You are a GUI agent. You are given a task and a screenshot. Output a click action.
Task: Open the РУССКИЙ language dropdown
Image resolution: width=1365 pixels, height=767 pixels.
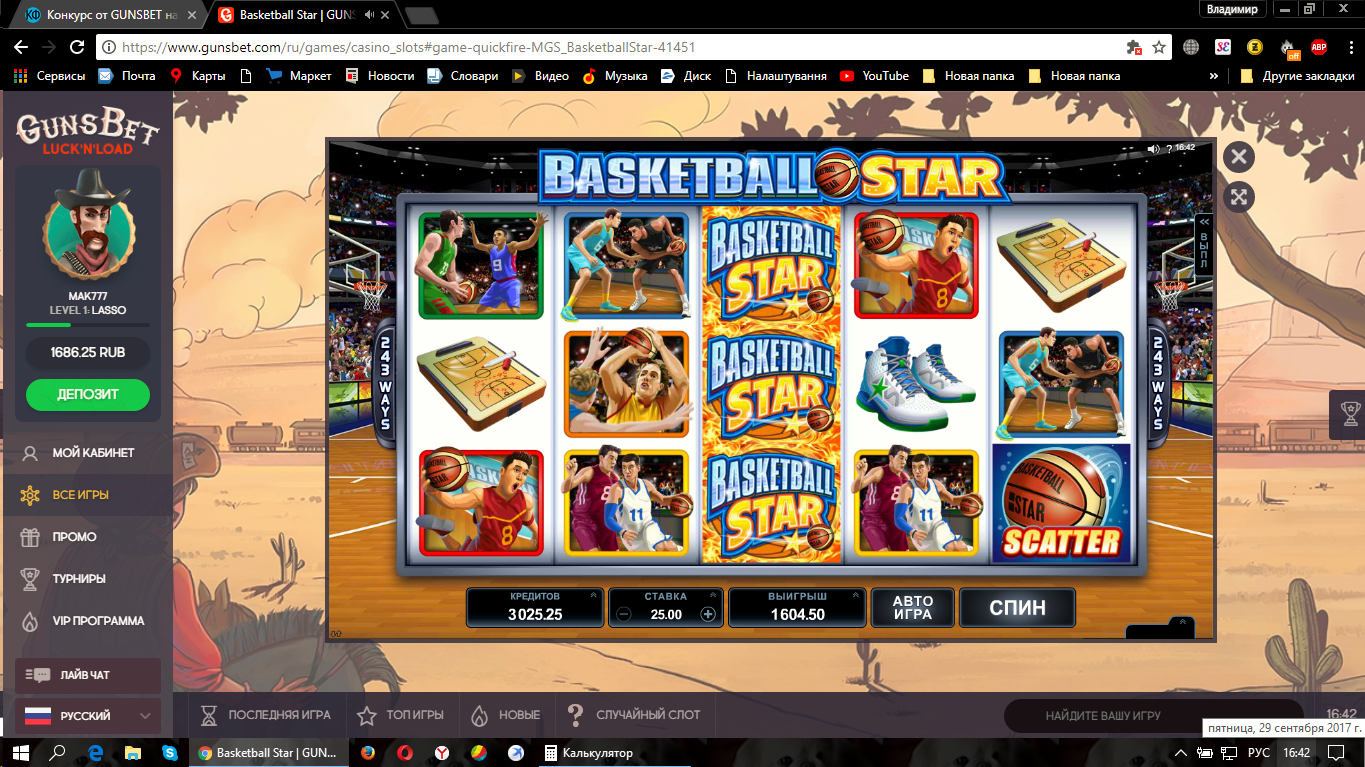click(x=88, y=716)
